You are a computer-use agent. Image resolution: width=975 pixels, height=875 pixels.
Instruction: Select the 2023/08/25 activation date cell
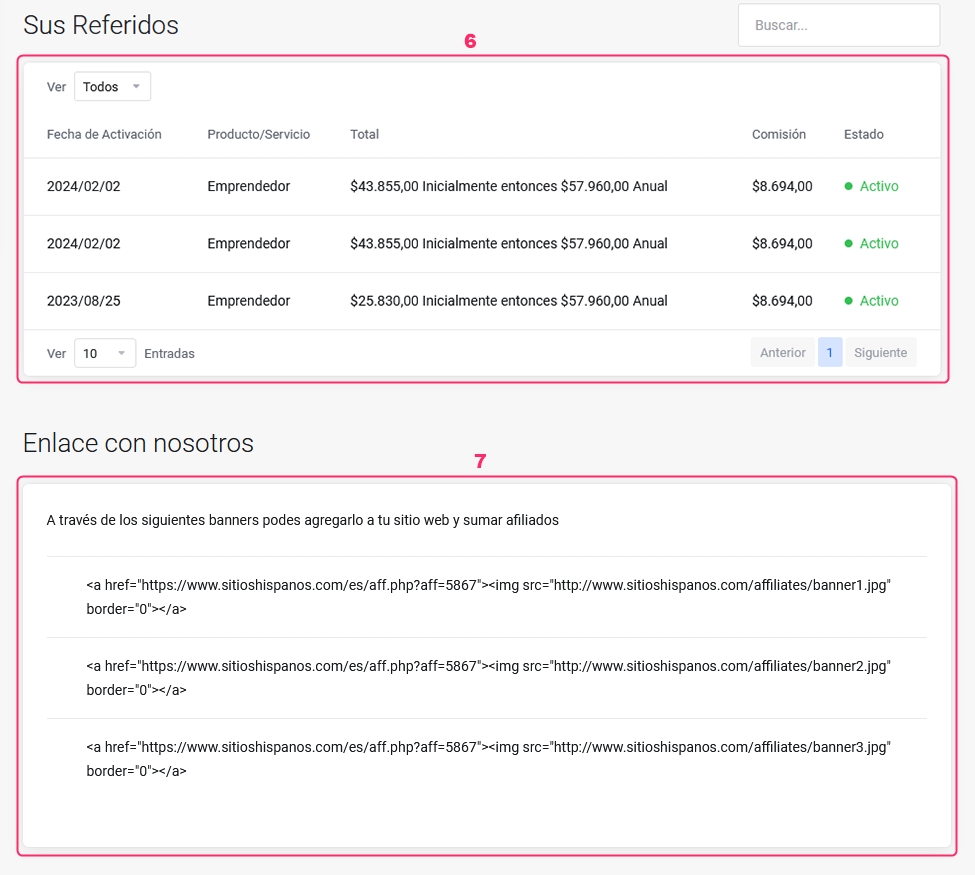[83, 301]
